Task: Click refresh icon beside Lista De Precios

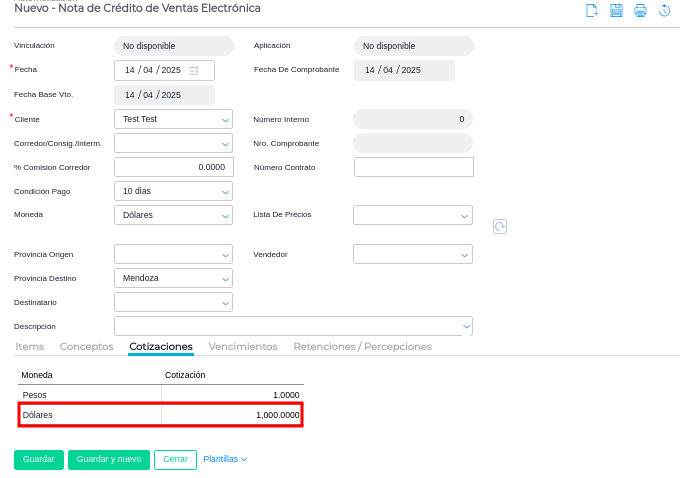Action: click(500, 227)
